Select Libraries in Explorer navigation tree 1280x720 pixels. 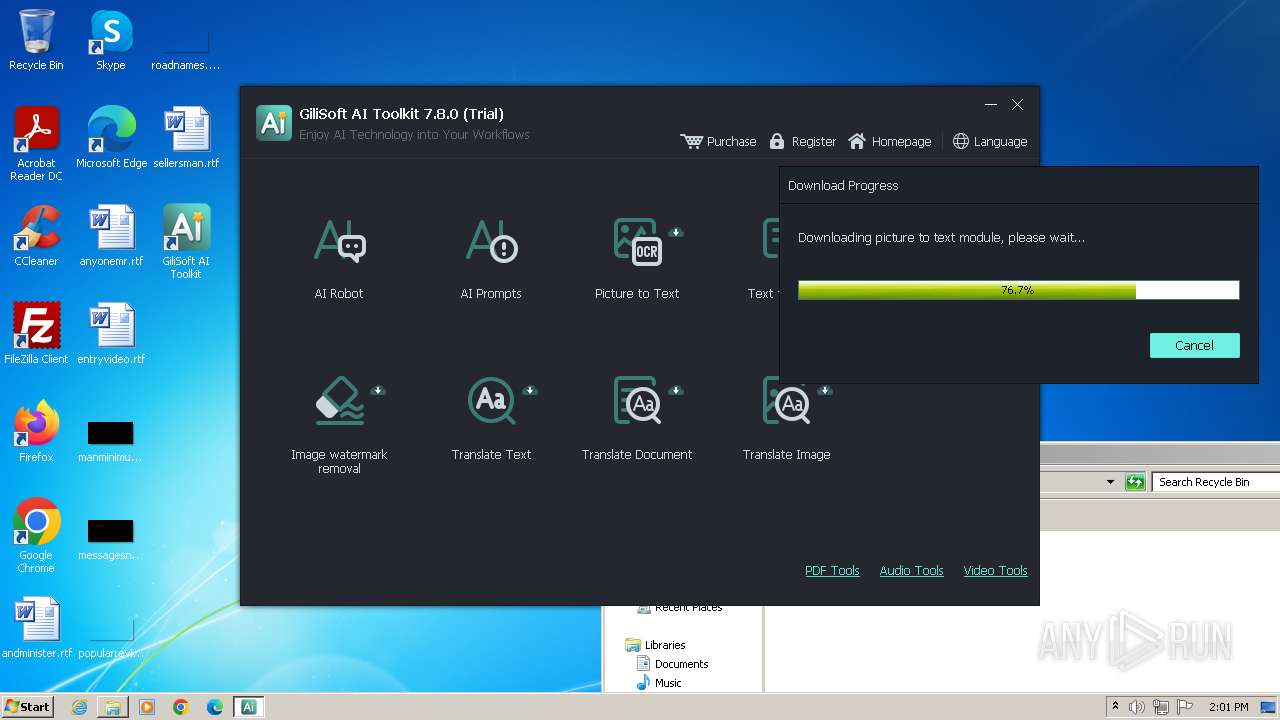665,645
